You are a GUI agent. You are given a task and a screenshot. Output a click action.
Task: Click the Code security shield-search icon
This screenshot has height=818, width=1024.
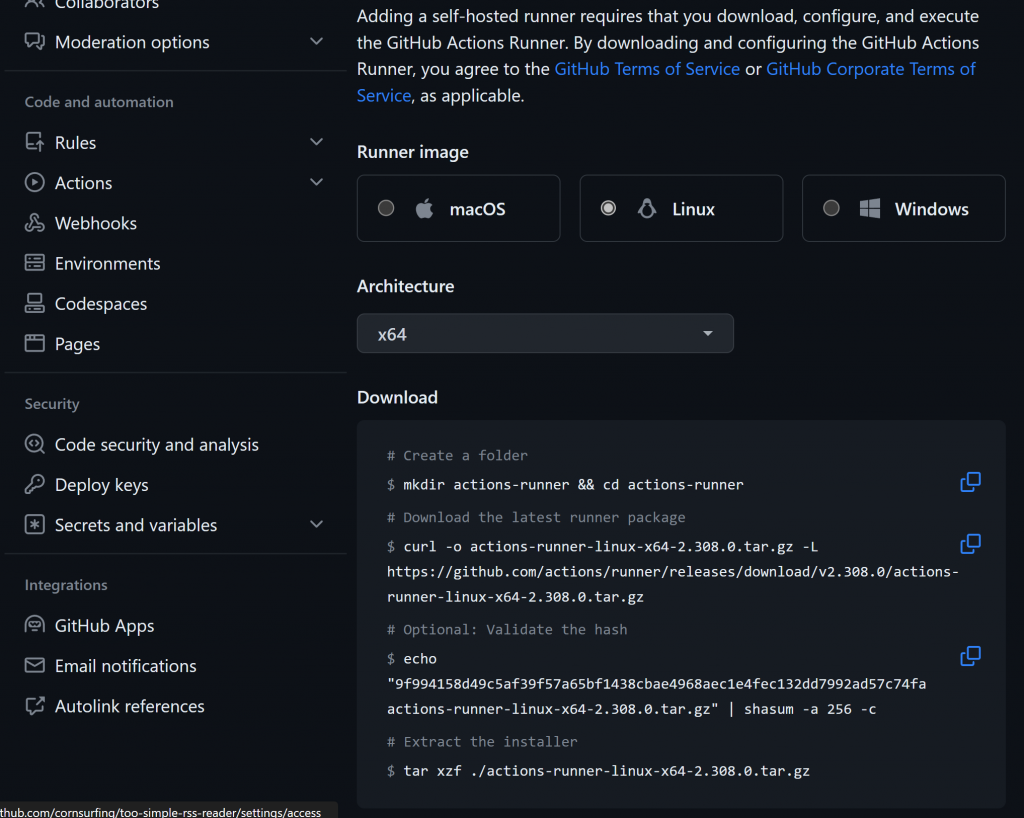coord(35,444)
